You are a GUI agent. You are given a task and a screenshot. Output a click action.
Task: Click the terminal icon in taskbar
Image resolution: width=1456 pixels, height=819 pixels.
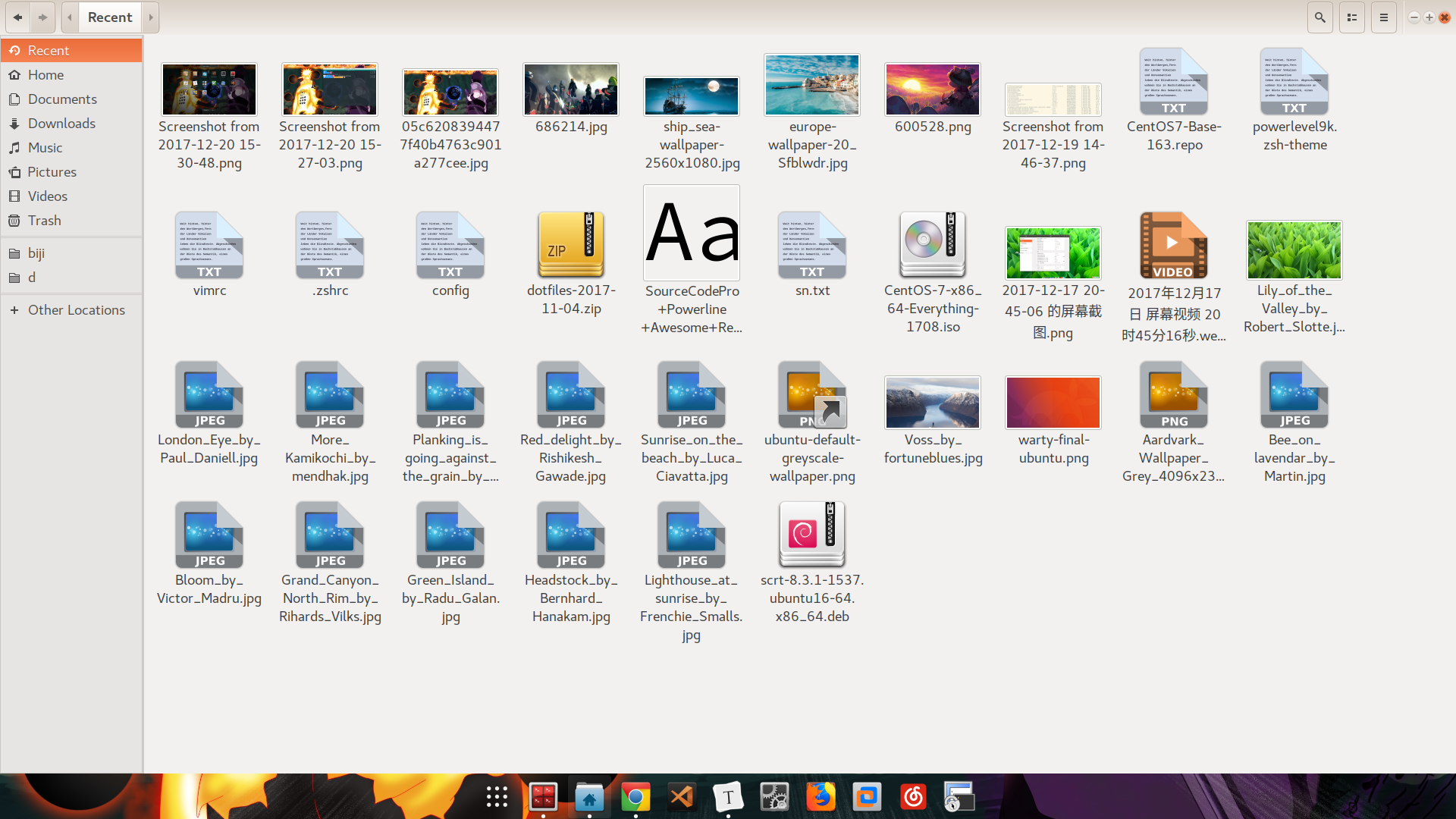pyautogui.click(x=545, y=797)
